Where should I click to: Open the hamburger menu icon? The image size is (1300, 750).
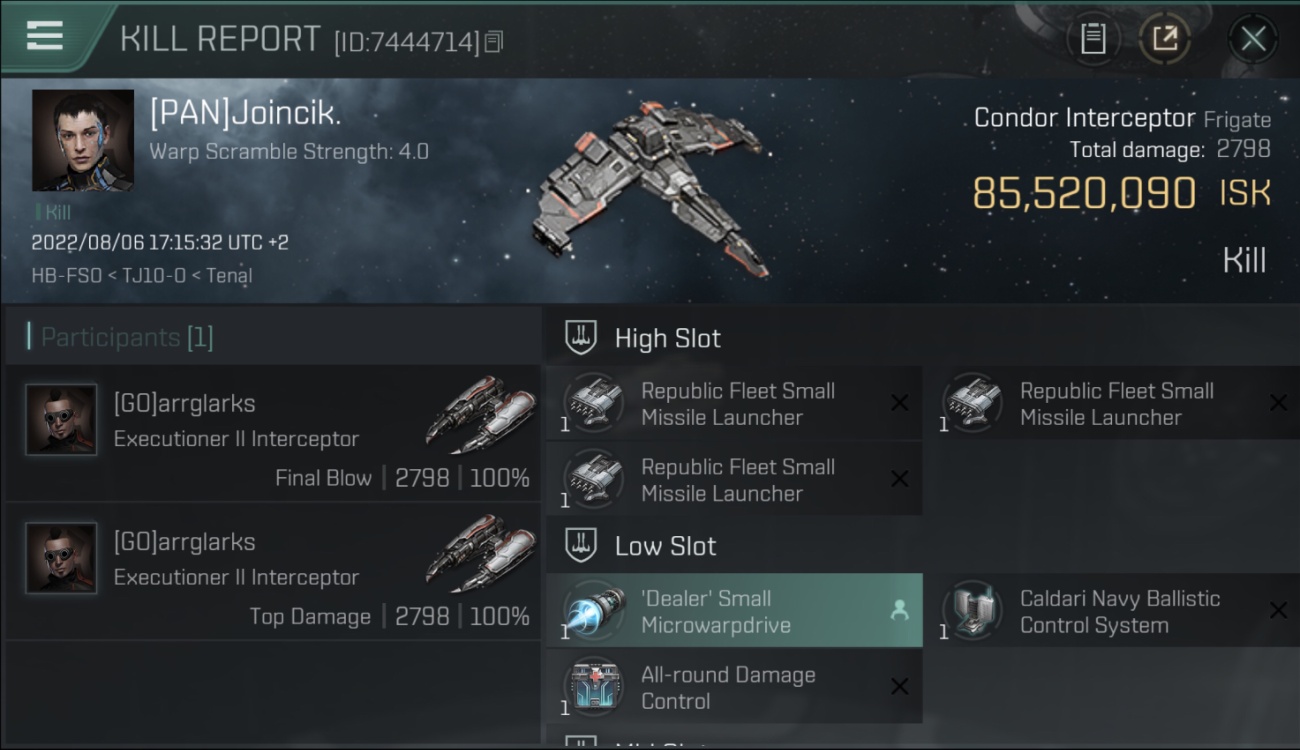(45, 36)
